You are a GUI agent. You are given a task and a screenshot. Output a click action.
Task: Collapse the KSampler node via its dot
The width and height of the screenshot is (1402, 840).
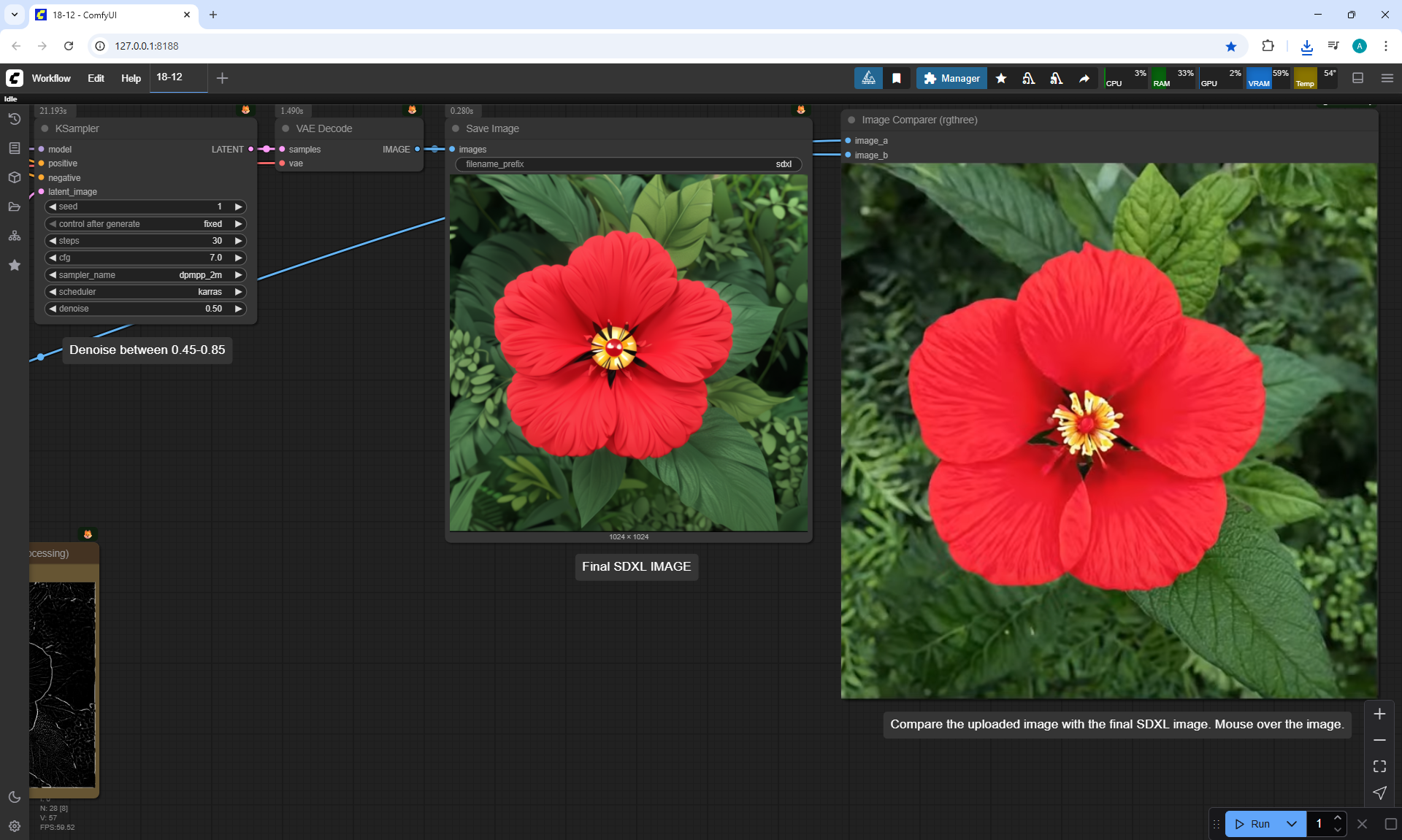pos(45,128)
